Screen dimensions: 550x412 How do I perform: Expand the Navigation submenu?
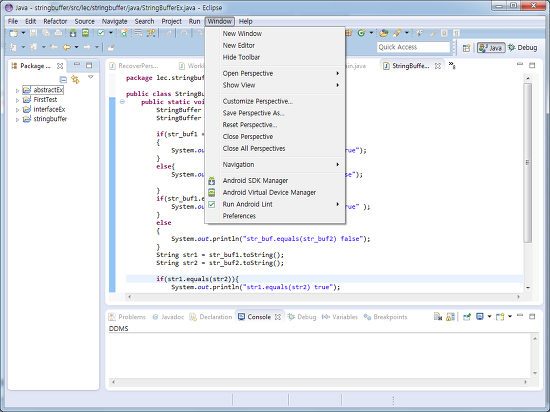click(x=275, y=164)
